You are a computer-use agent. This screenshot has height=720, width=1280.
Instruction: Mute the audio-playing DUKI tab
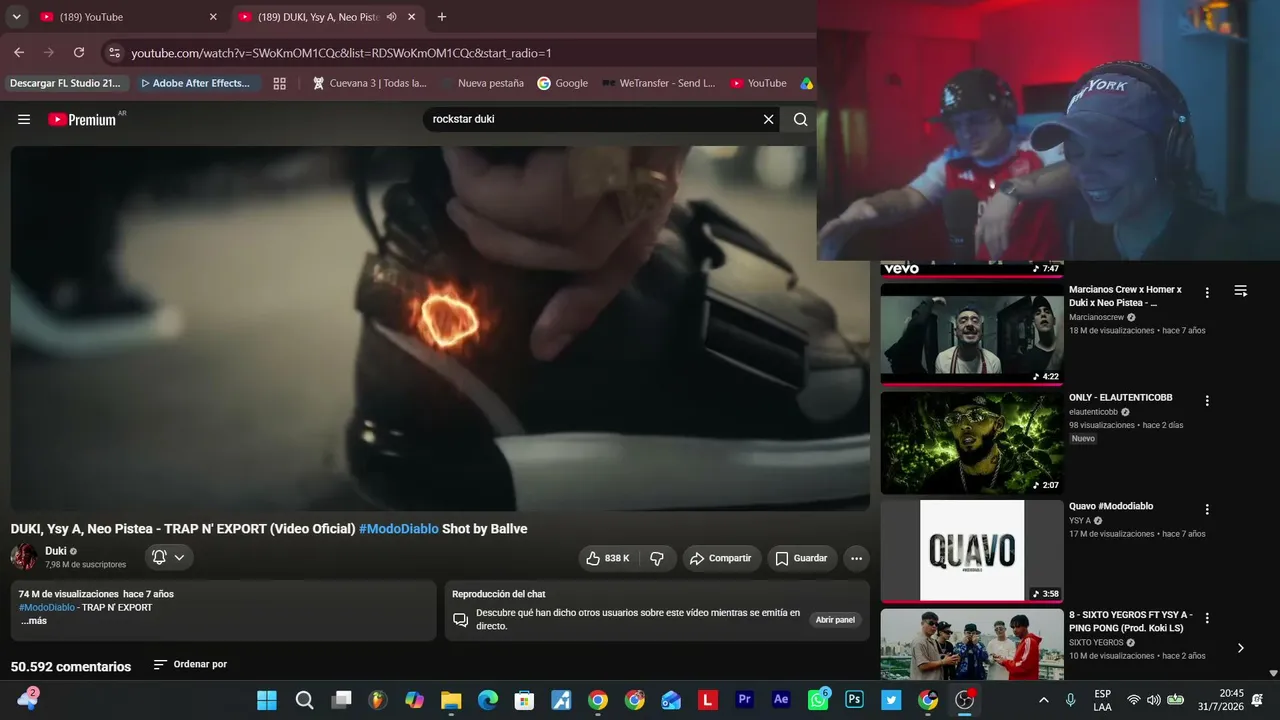tap(391, 17)
